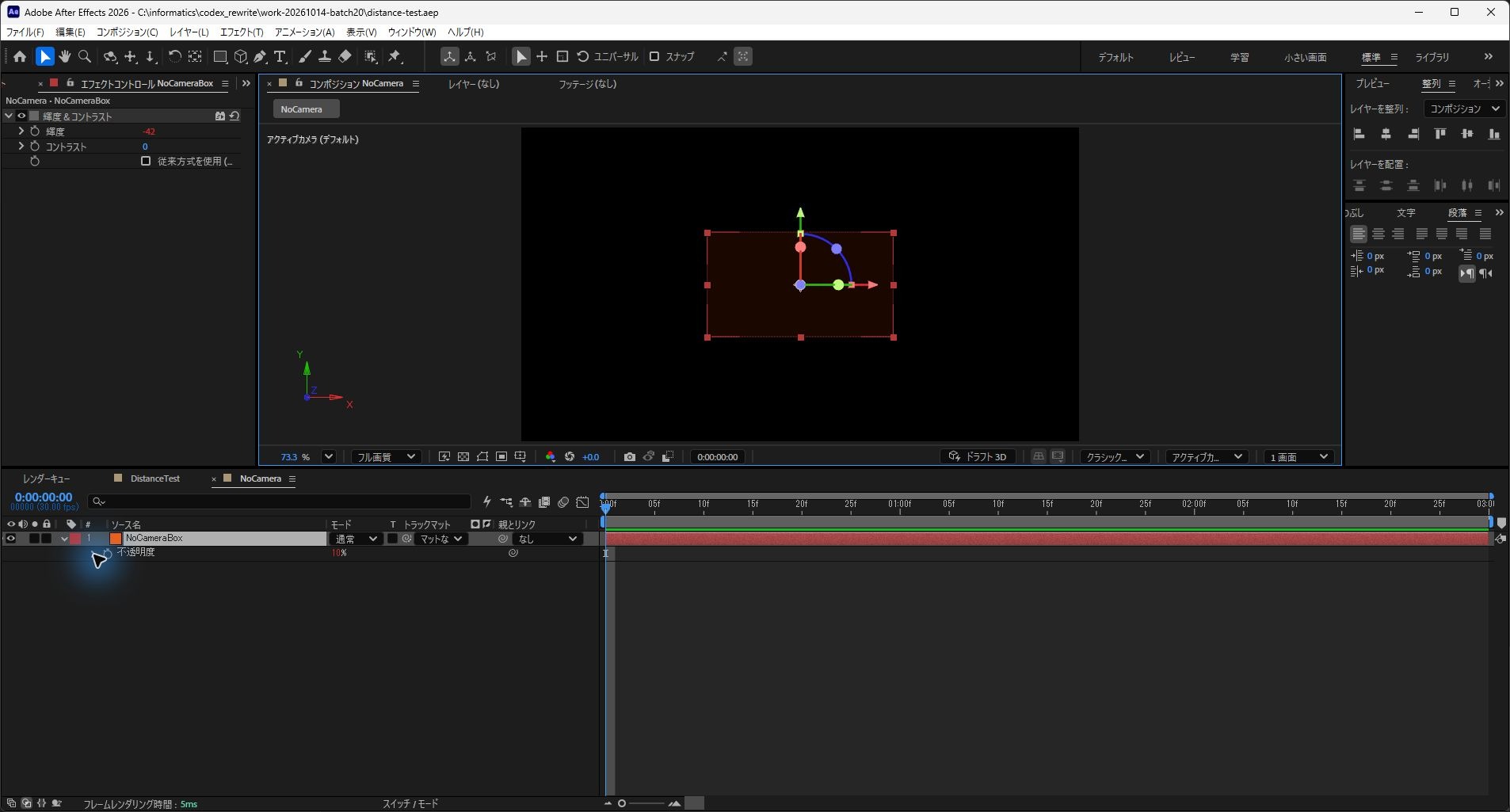Switch to the レンダーキュー tab
Screen dimensions: 1510x812
tap(46, 478)
